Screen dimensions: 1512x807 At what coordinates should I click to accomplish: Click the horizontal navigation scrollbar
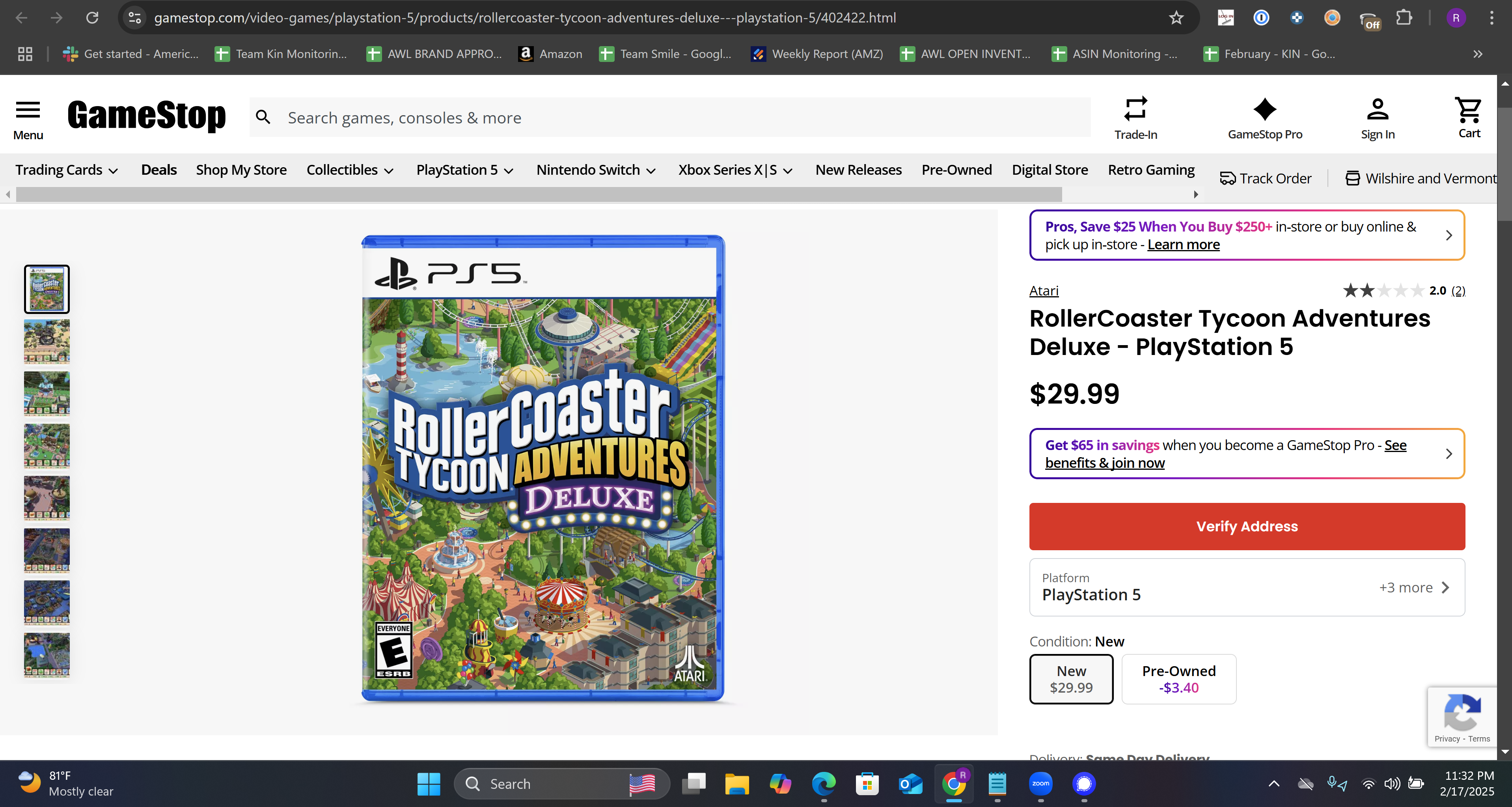point(539,194)
